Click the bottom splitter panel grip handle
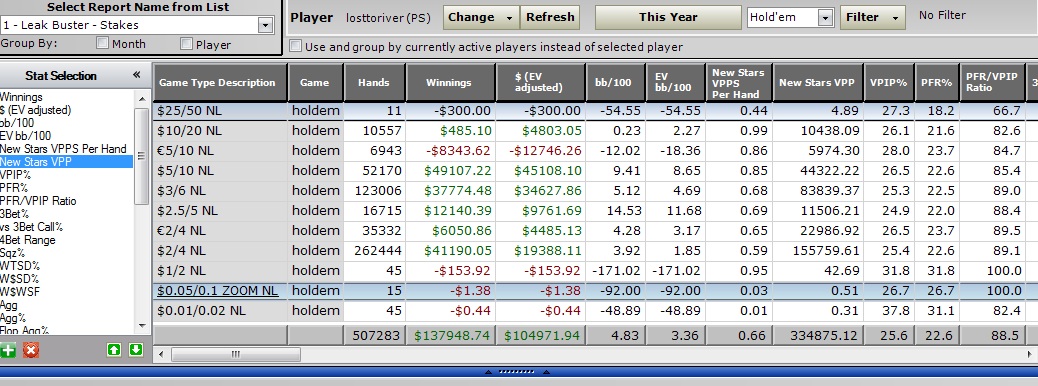The height and width of the screenshot is (386, 1038). pyautogui.click(x=518, y=371)
